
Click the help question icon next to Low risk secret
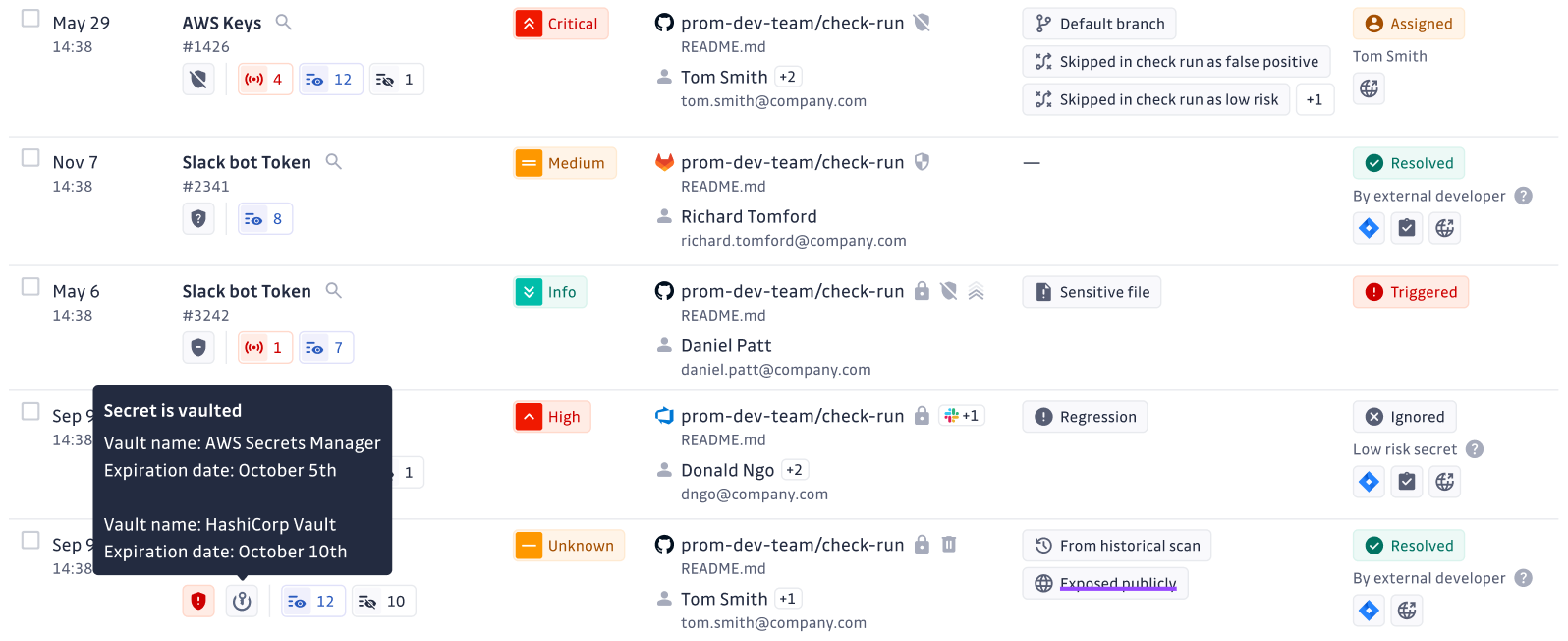pos(1475,450)
